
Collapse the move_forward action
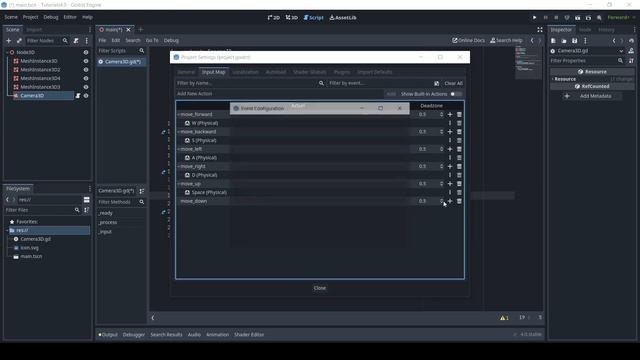point(178,115)
